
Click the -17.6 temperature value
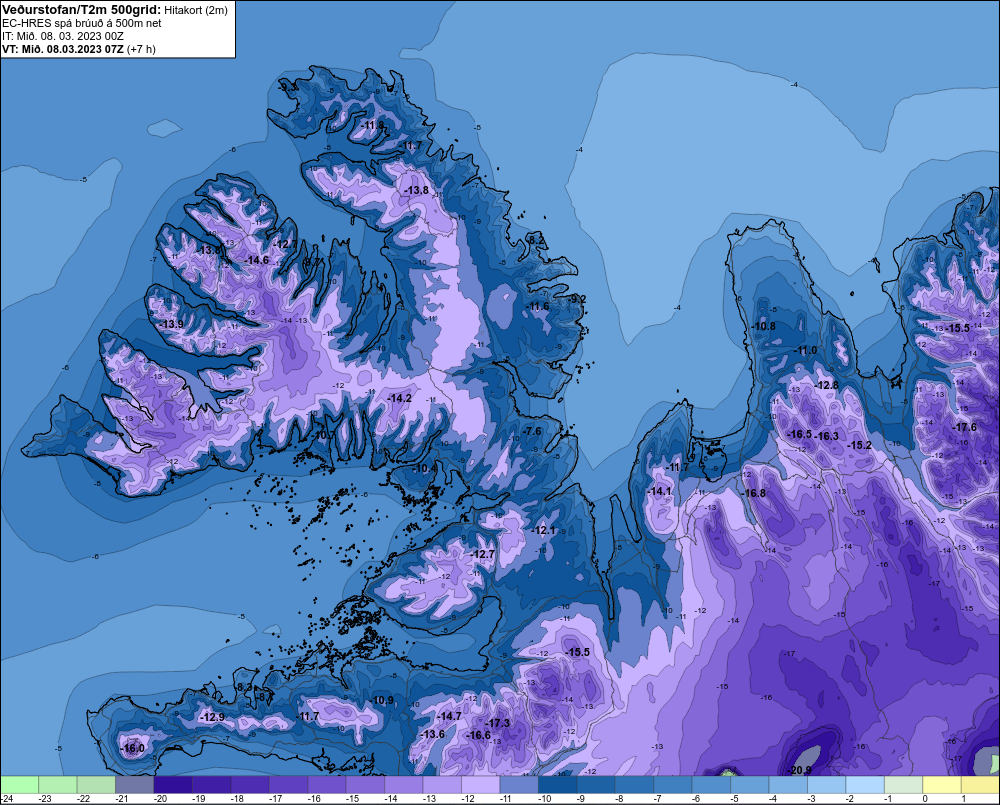click(964, 427)
